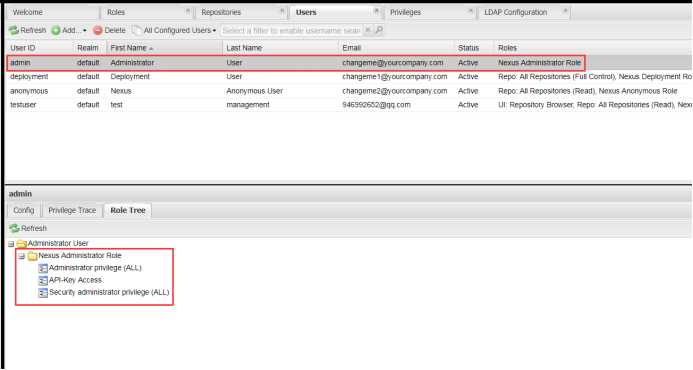Clear the search field with X icon

tap(368, 30)
